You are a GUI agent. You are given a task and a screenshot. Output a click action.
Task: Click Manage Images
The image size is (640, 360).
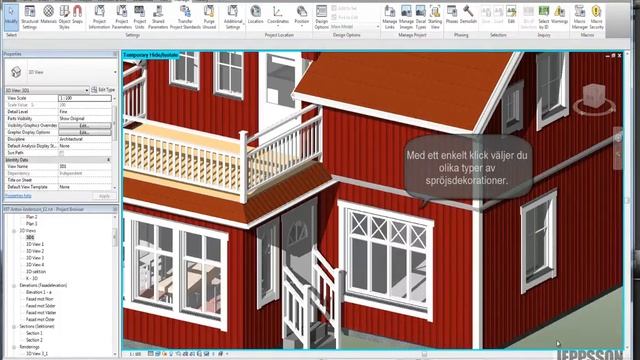[406, 18]
